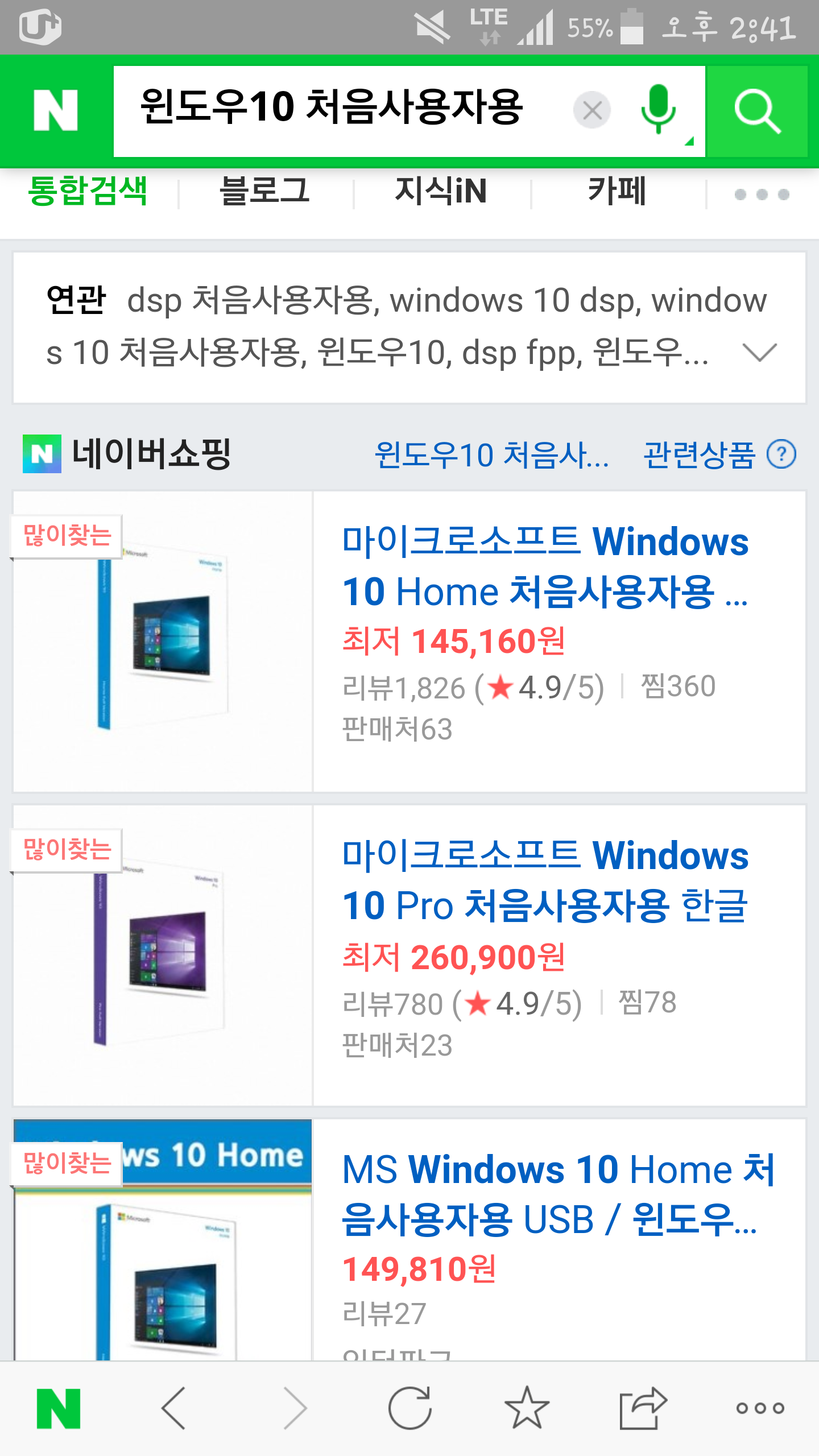Screen dimensions: 819x1456
Task: Clear the search field with X button
Action: point(592,110)
